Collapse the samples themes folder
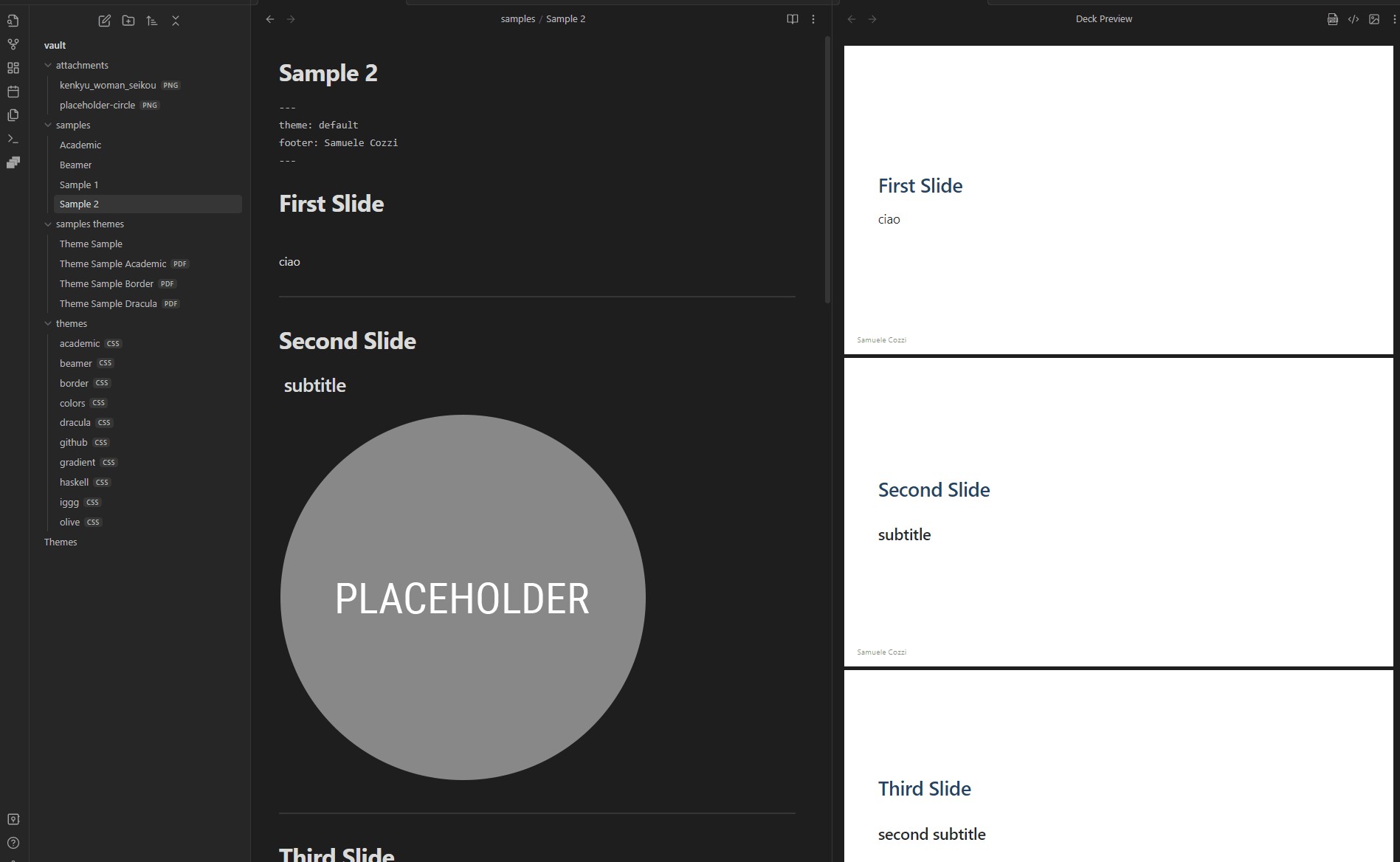This screenshot has width=1400, height=862. click(48, 224)
